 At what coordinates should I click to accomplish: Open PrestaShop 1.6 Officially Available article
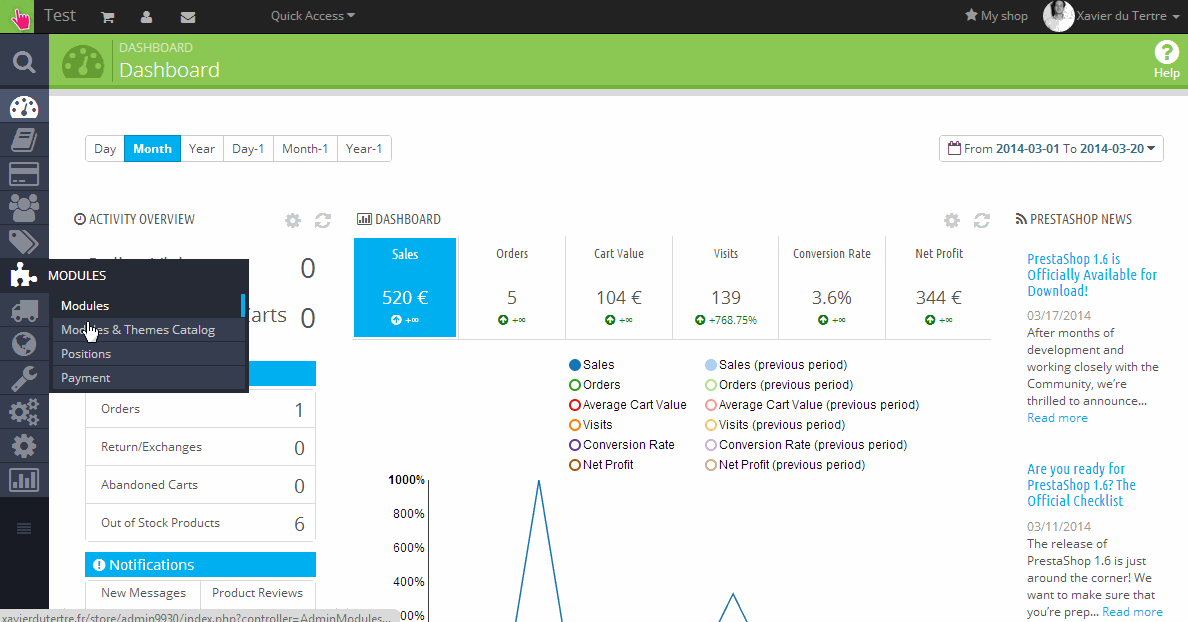[x=1092, y=275]
